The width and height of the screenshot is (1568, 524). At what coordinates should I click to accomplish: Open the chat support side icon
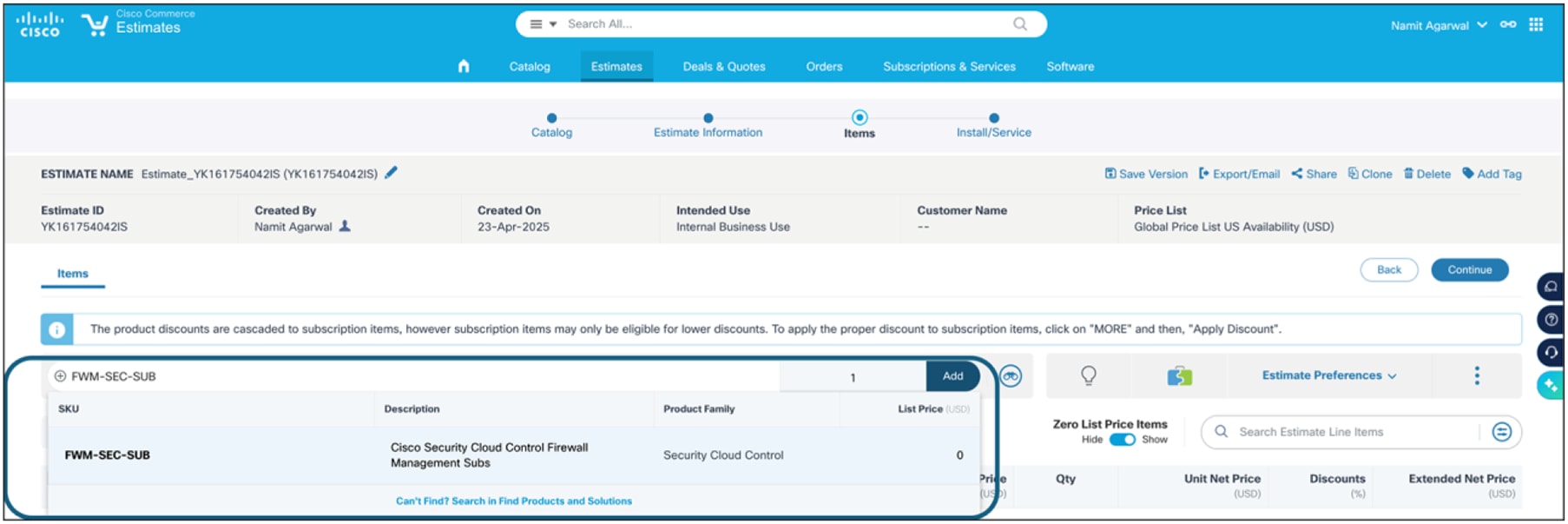point(1551,287)
